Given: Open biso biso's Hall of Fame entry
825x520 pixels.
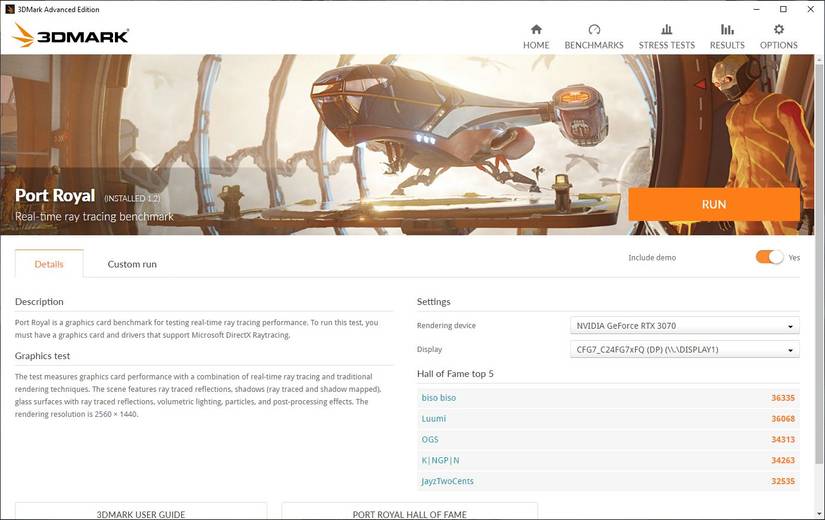Looking at the screenshot, I should tap(439, 398).
